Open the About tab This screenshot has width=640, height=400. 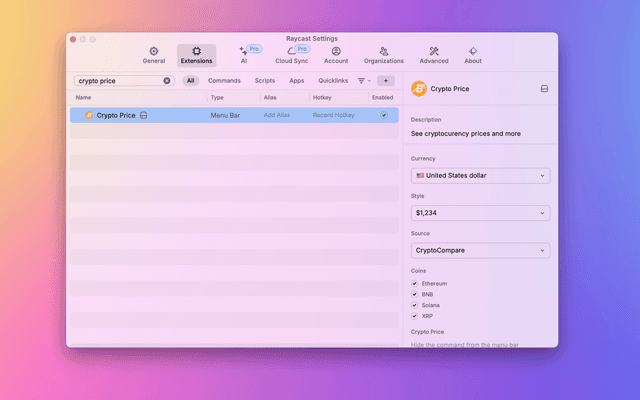[x=473, y=55]
